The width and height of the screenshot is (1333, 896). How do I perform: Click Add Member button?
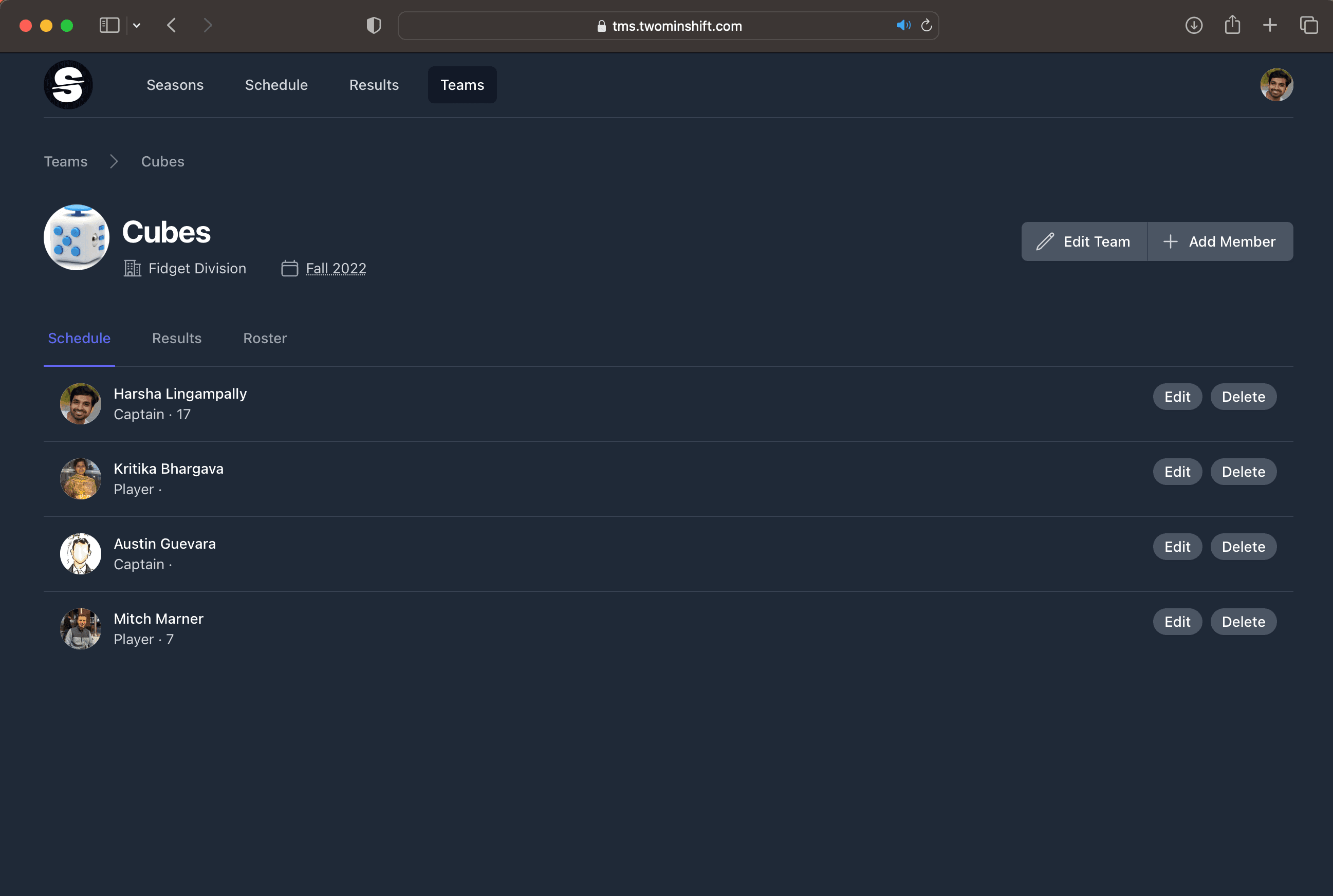pyautogui.click(x=1220, y=241)
